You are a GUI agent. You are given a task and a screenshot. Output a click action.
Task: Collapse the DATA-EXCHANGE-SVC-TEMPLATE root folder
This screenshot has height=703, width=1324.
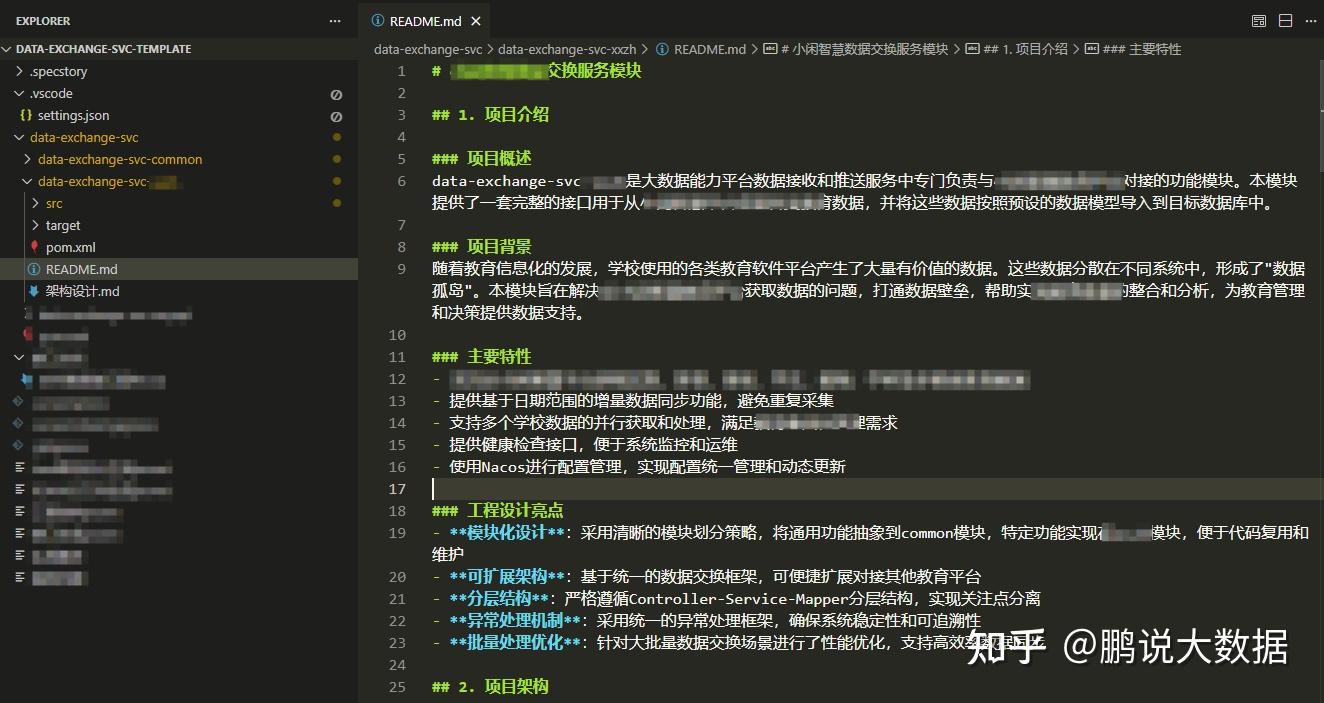click(8, 48)
